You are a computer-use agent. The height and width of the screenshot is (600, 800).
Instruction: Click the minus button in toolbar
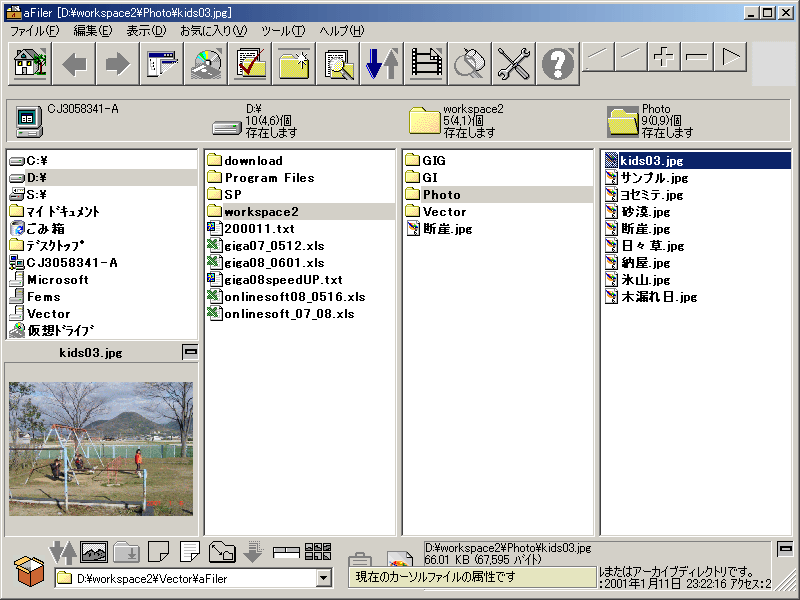tap(696, 56)
